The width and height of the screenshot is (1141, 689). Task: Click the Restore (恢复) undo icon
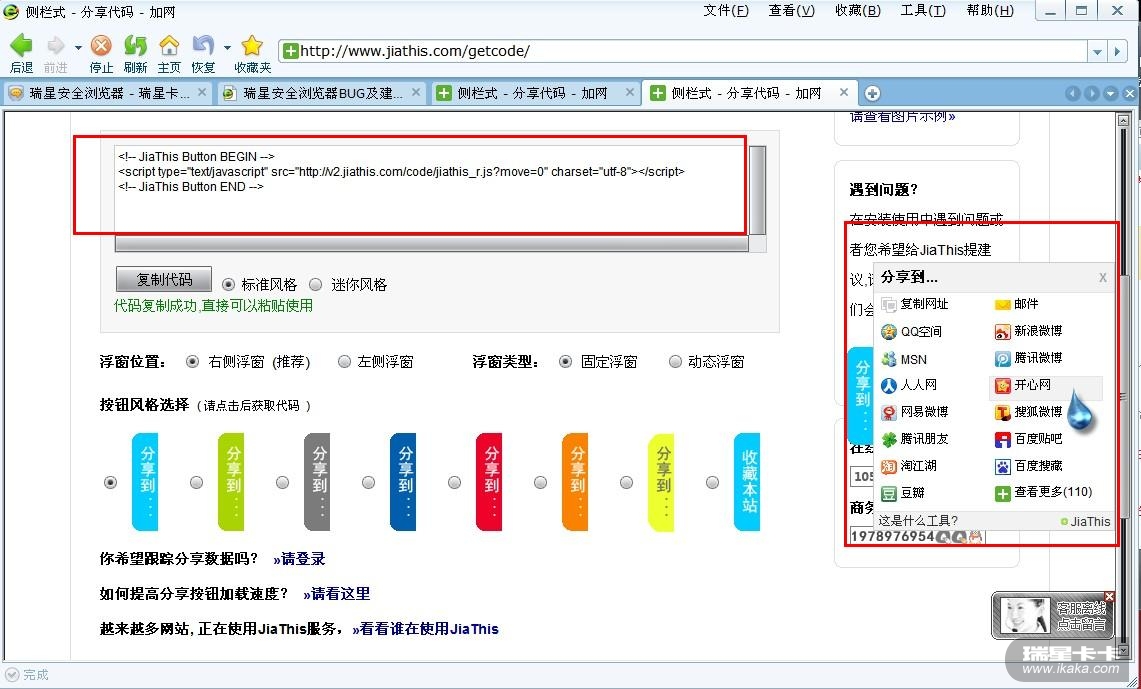coord(204,46)
